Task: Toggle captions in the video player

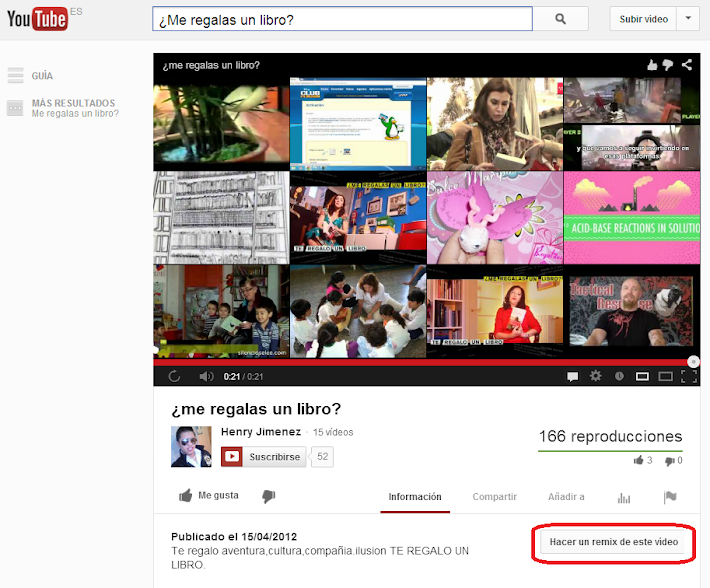Action: coord(573,376)
